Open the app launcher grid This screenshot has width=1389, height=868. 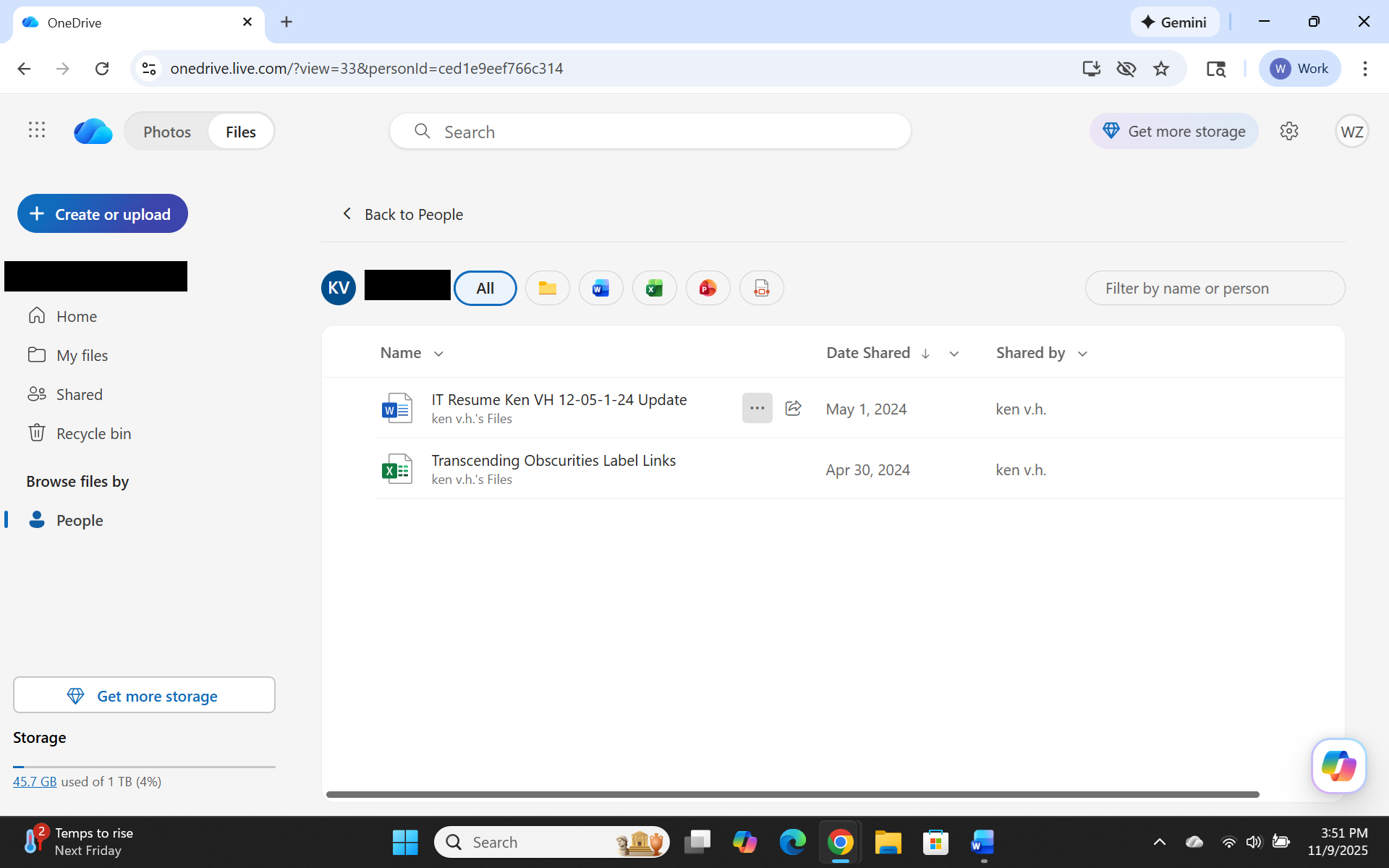tap(37, 130)
